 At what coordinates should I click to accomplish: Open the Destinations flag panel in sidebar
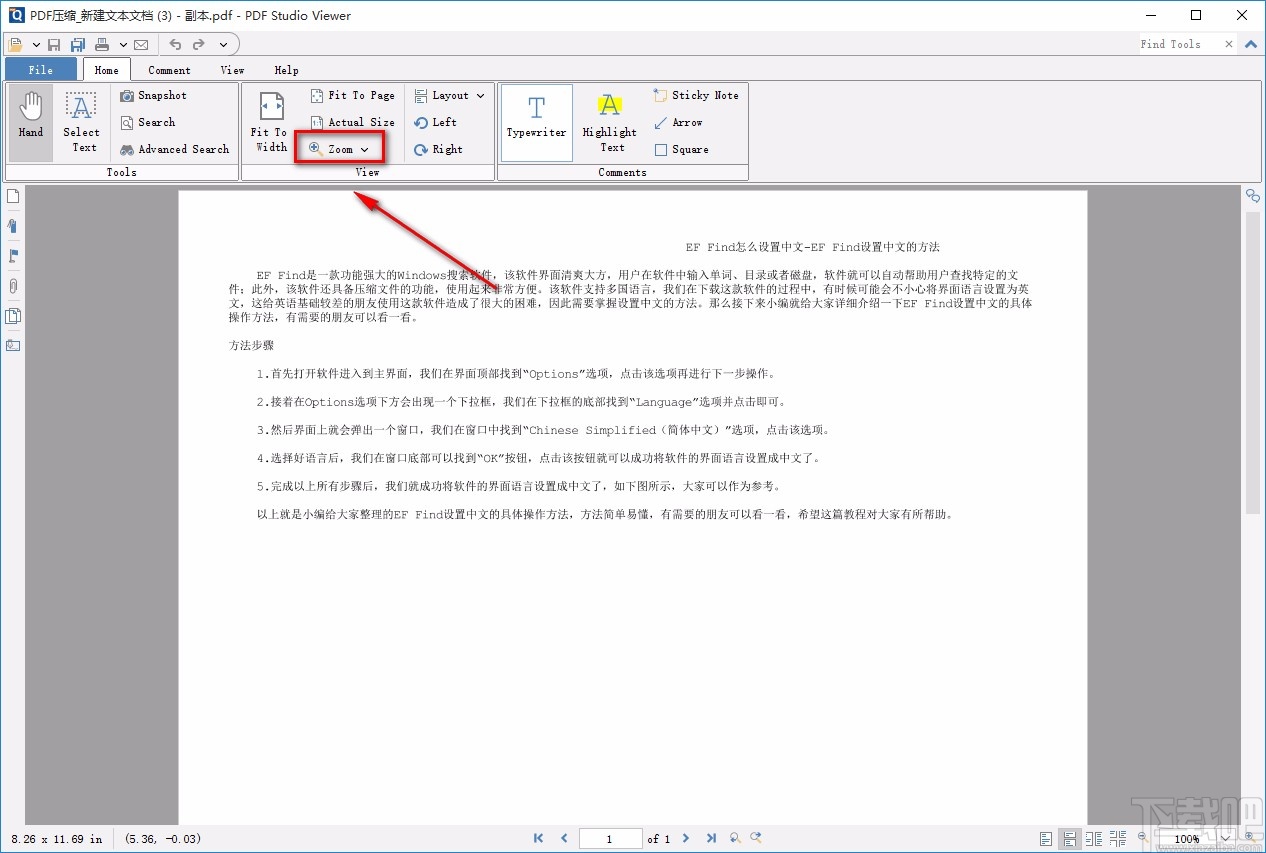coord(13,256)
